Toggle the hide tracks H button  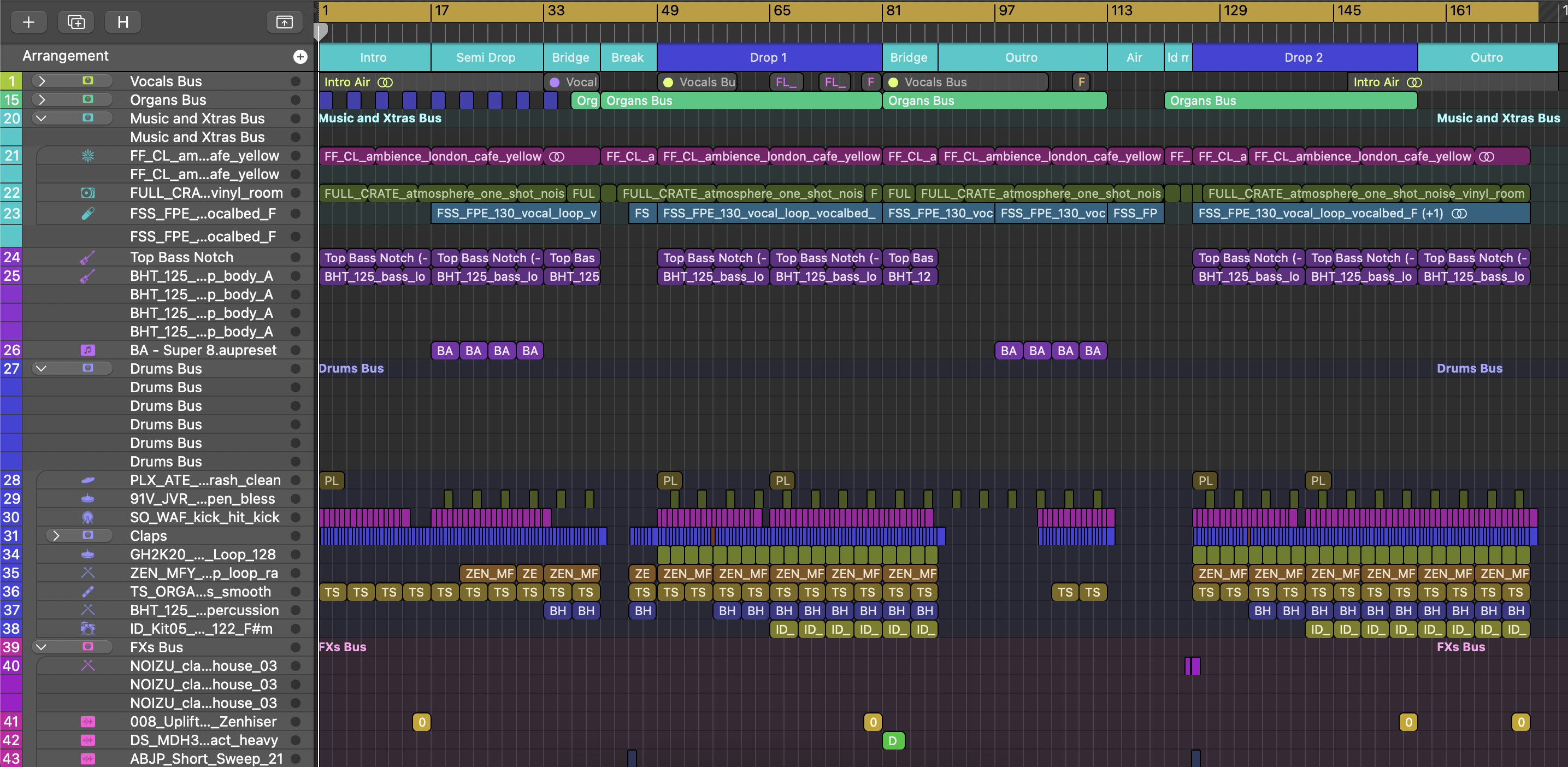tap(123, 22)
